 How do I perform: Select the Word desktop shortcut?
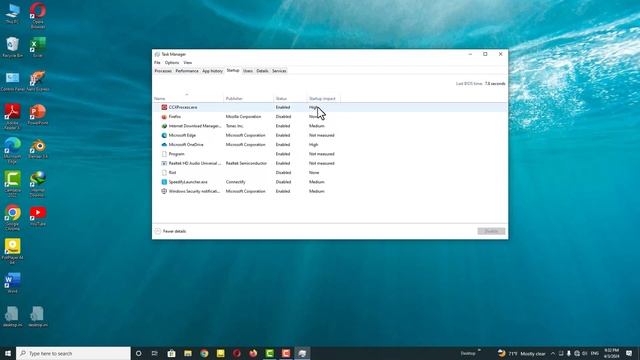pyautogui.click(x=12, y=283)
